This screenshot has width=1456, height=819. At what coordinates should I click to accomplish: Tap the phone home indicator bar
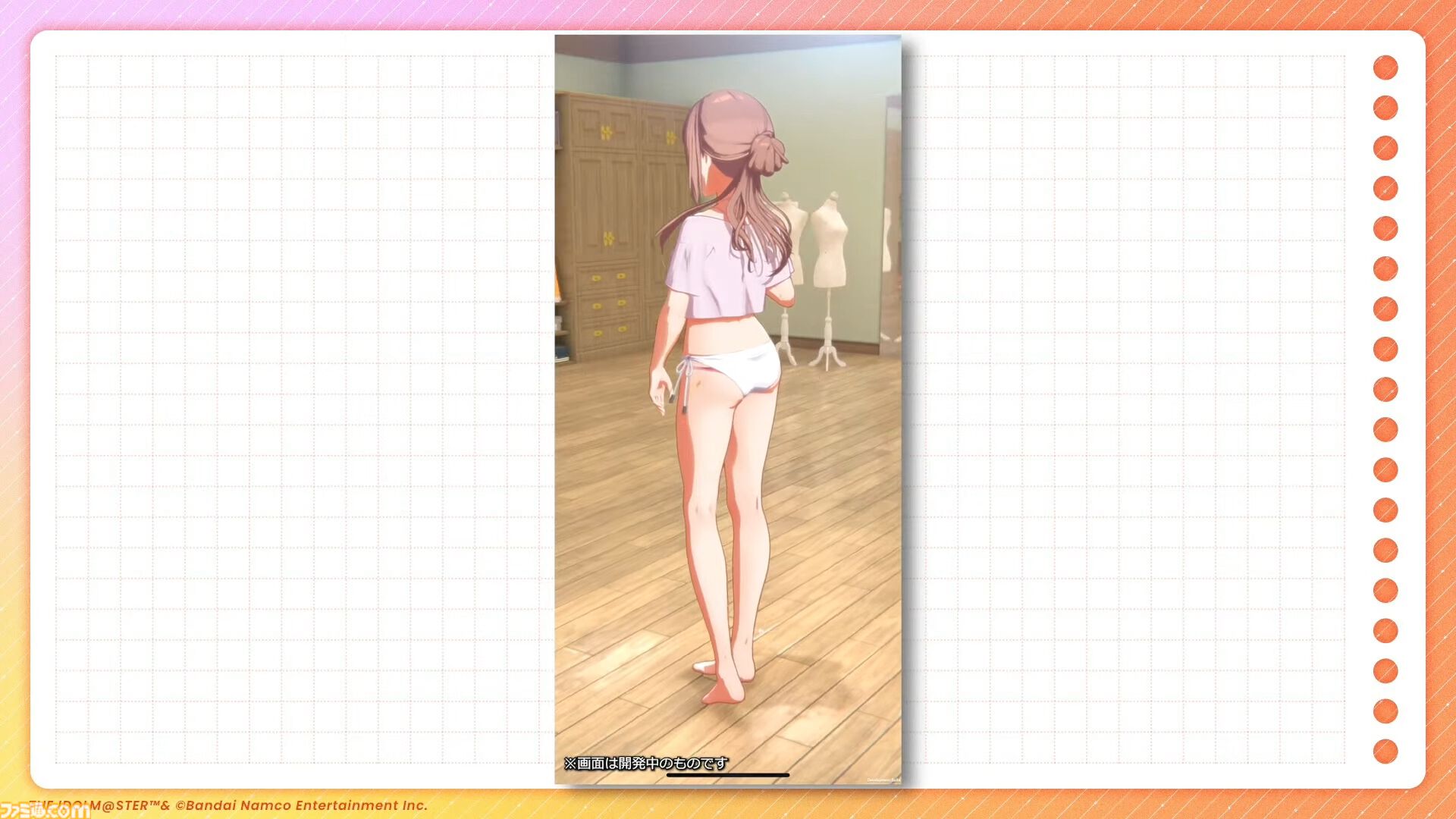point(728,775)
